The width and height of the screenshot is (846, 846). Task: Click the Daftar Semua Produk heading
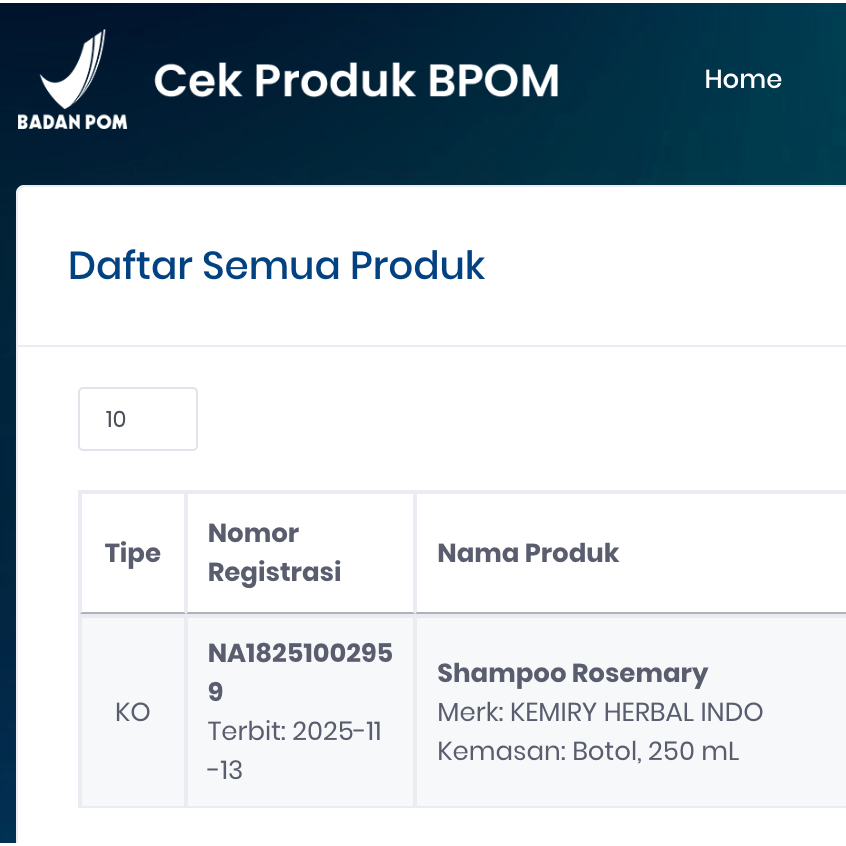point(276,266)
